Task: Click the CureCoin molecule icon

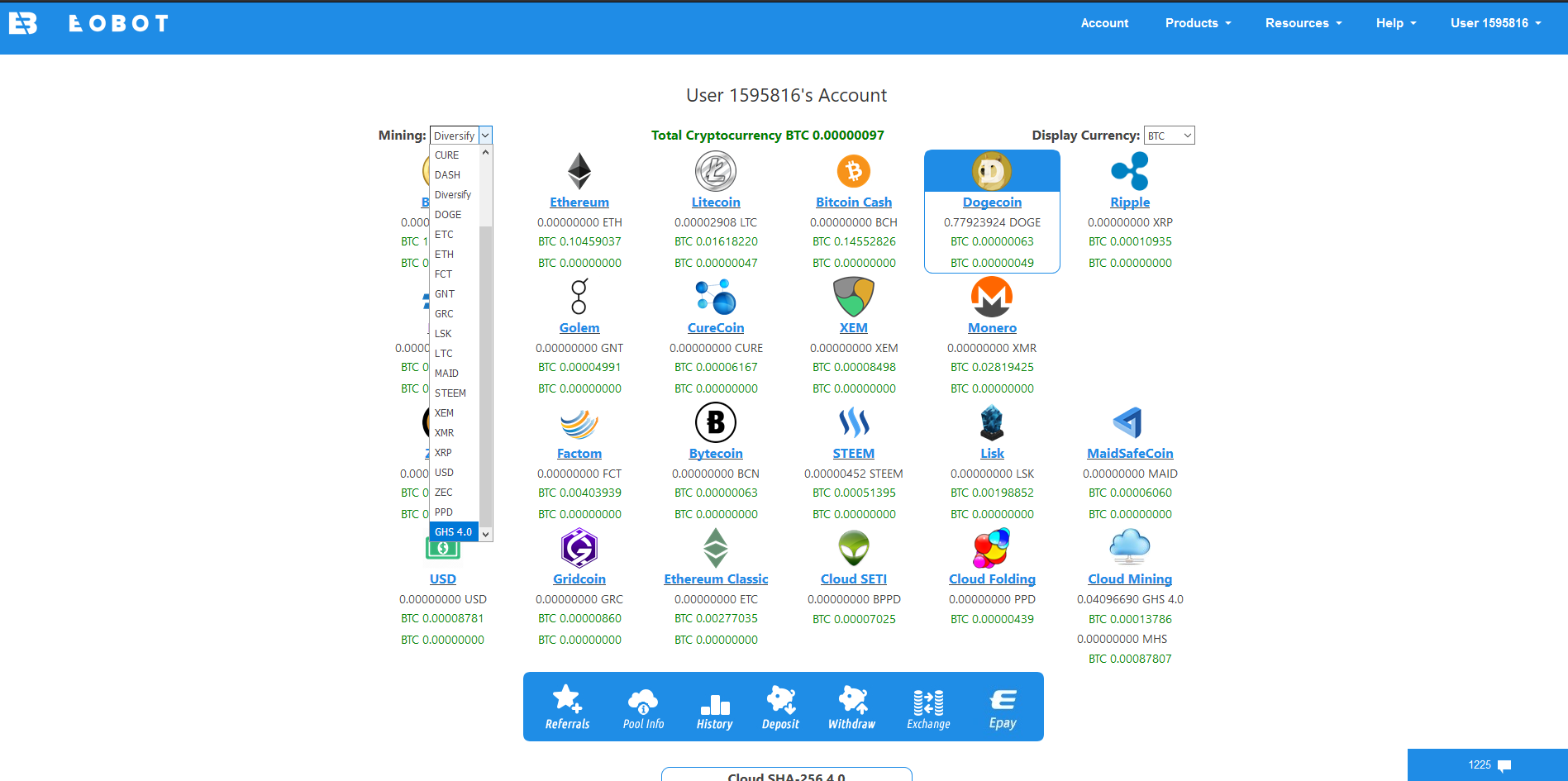Action: pos(716,297)
